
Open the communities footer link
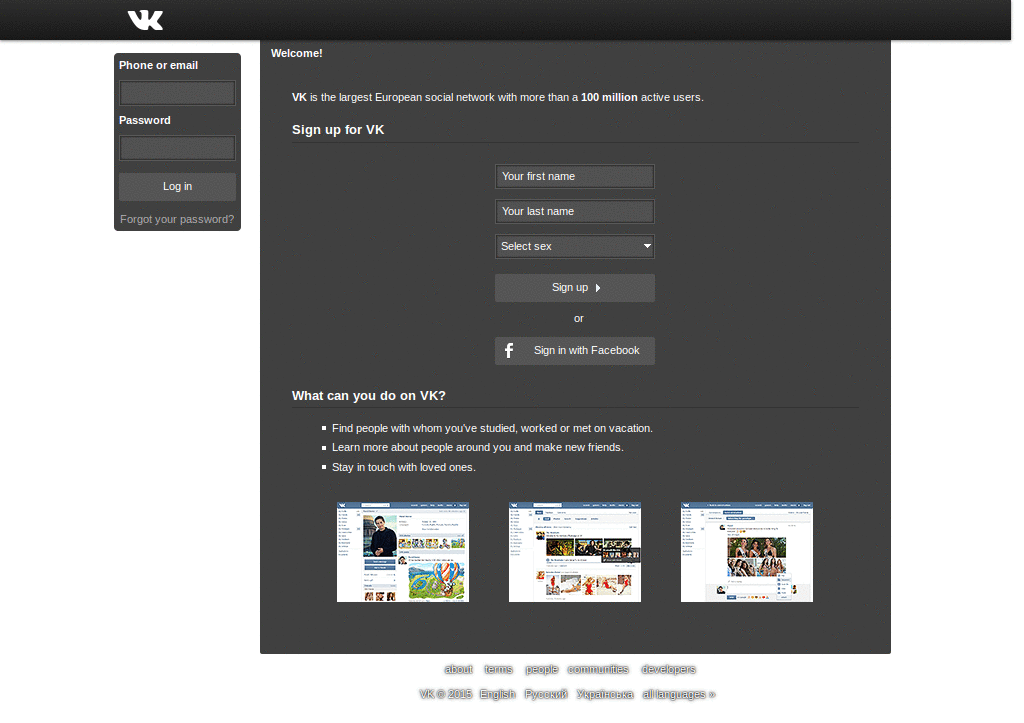(598, 669)
